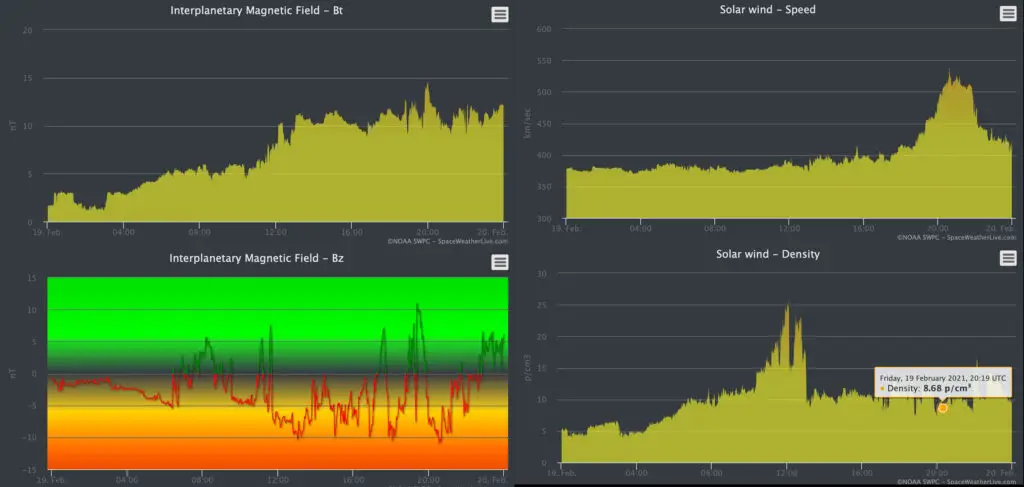Open the Solar wind Speed chart menu
The image size is (1024, 487).
[1008, 14]
